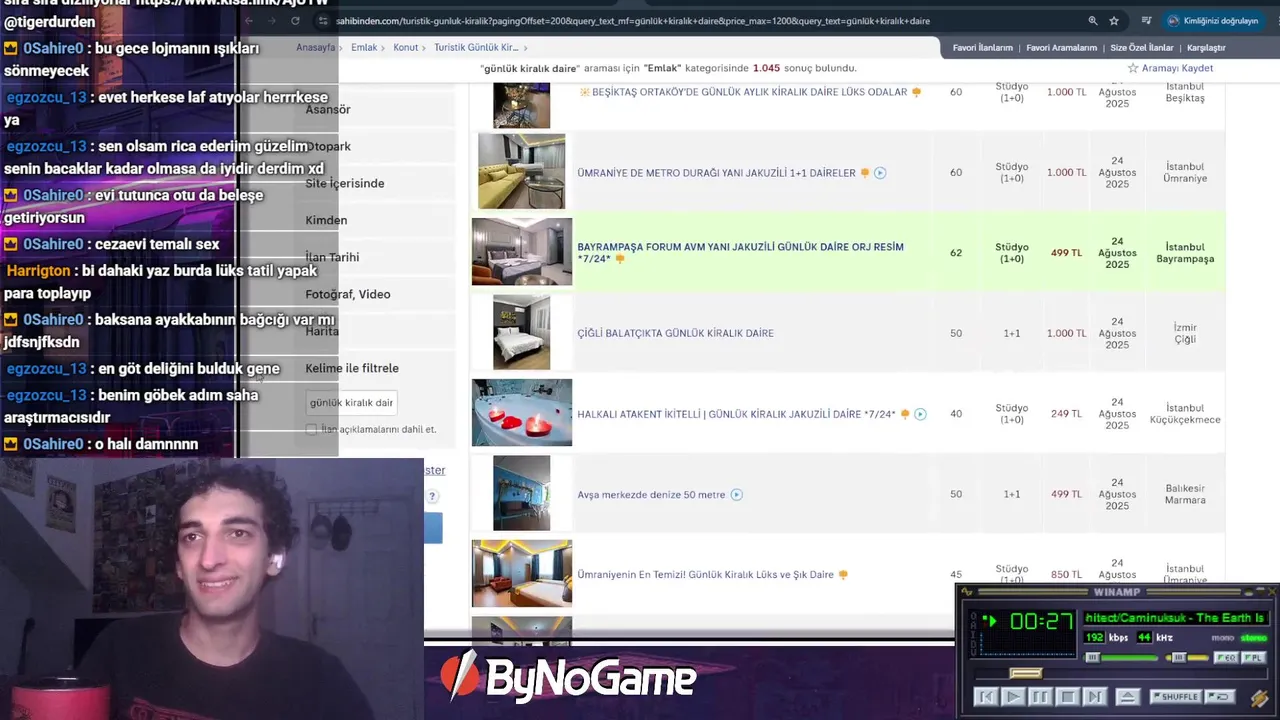Go to Konut breadcrumb

click(406, 47)
